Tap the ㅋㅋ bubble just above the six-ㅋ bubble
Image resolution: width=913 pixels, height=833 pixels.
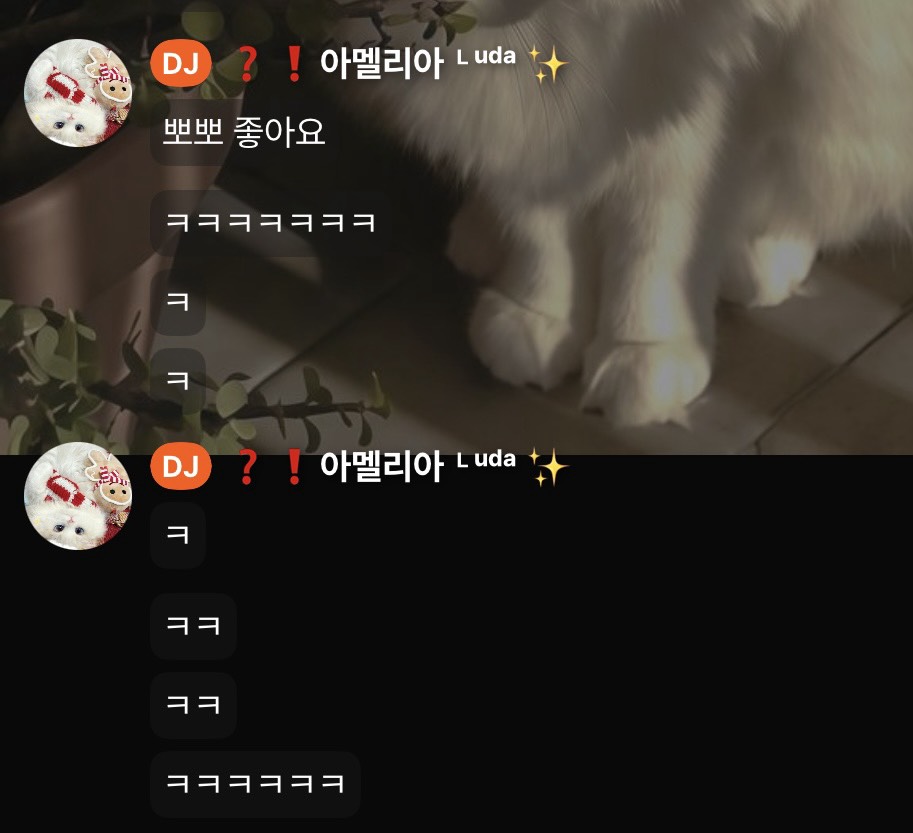193,705
